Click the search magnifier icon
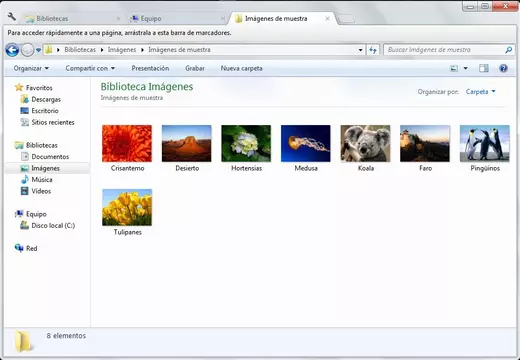The height and width of the screenshot is (360, 520). click(x=508, y=50)
